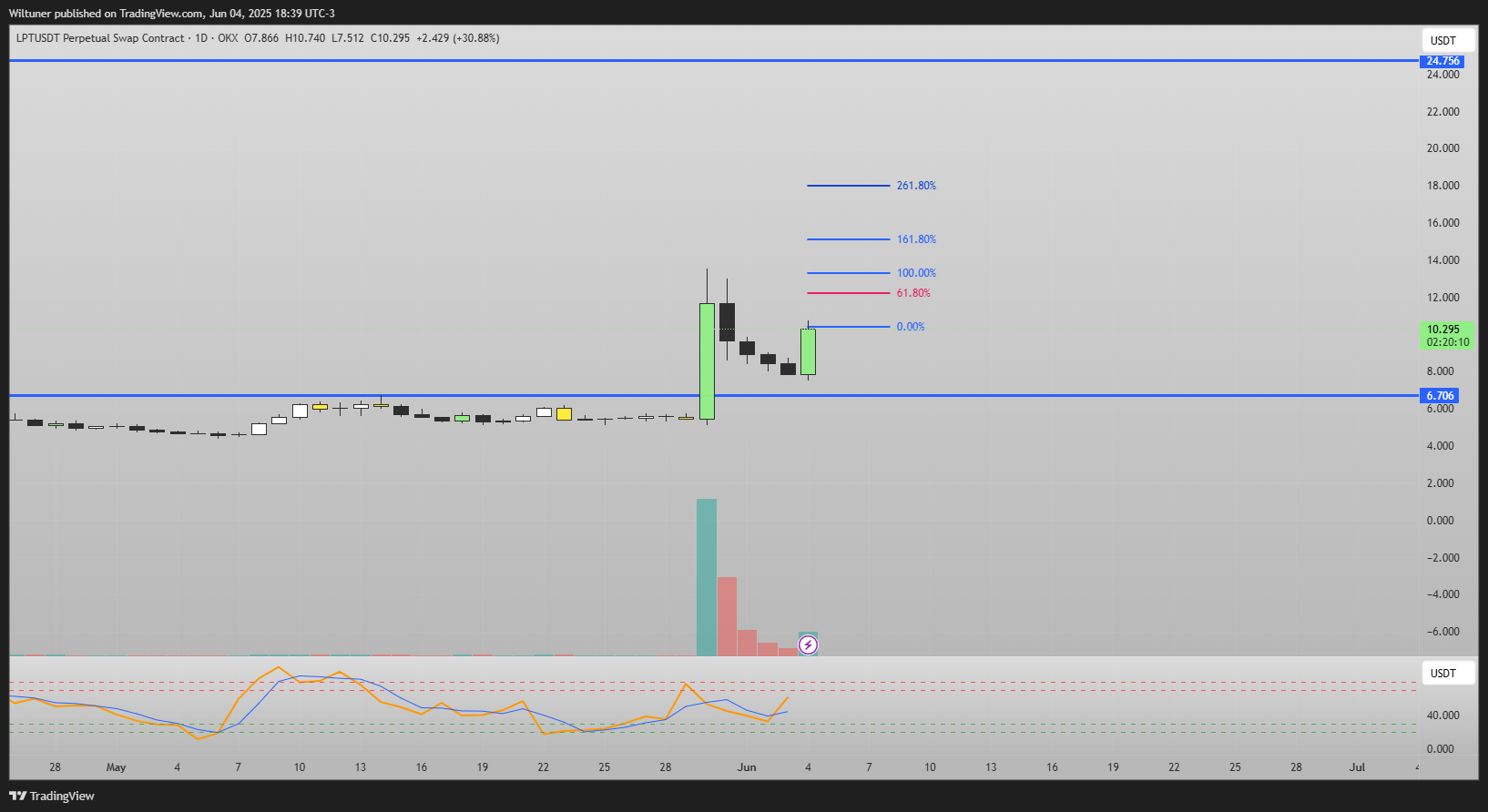Viewport: 1488px width, 812px height.
Task: Select the red 61.80% Fibonacci level label
Action: [x=913, y=293]
